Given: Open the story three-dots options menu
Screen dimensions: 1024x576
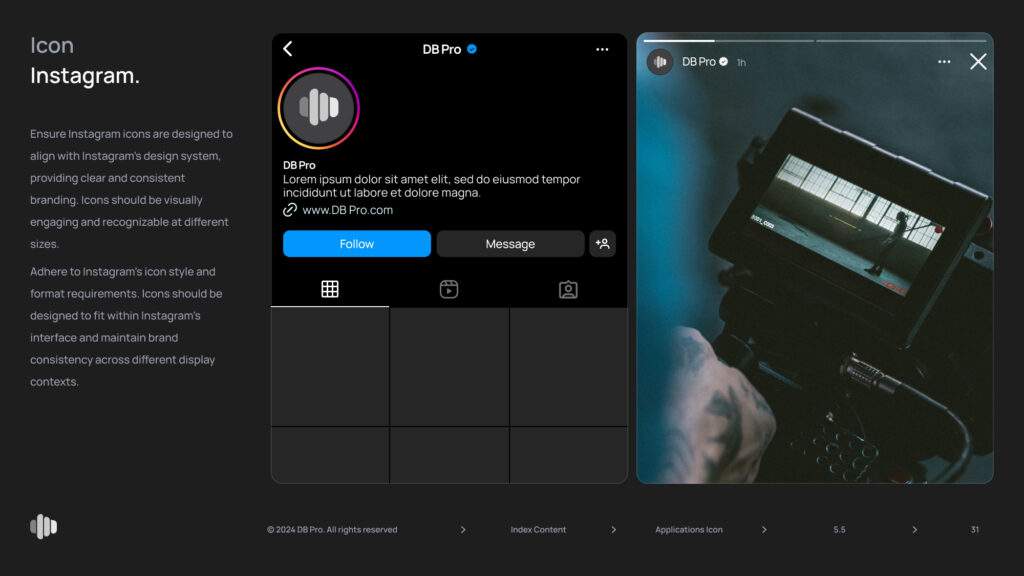Looking at the screenshot, I should click(x=944, y=62).
